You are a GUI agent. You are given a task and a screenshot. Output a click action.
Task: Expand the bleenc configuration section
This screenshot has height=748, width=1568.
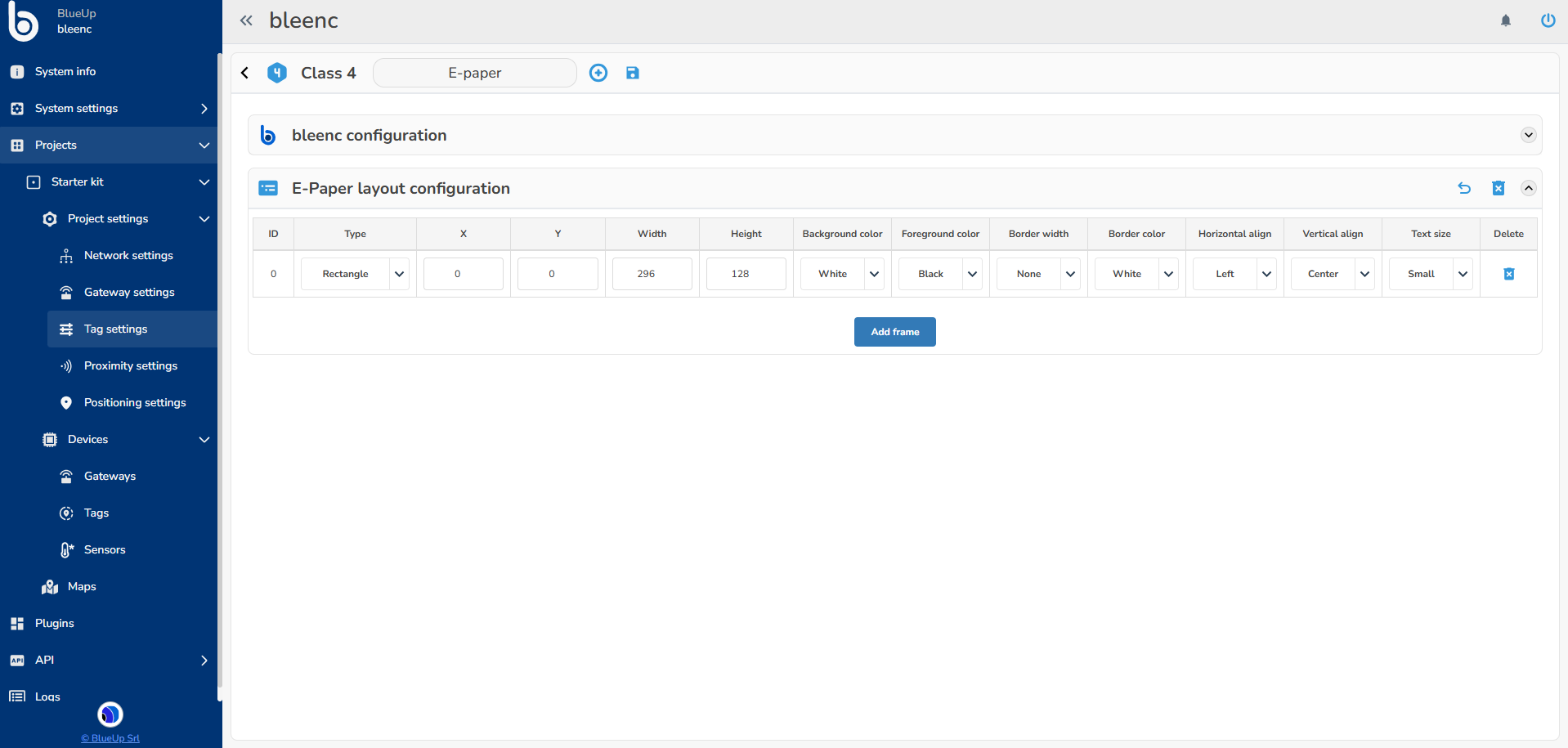(x=1528, y=135)
